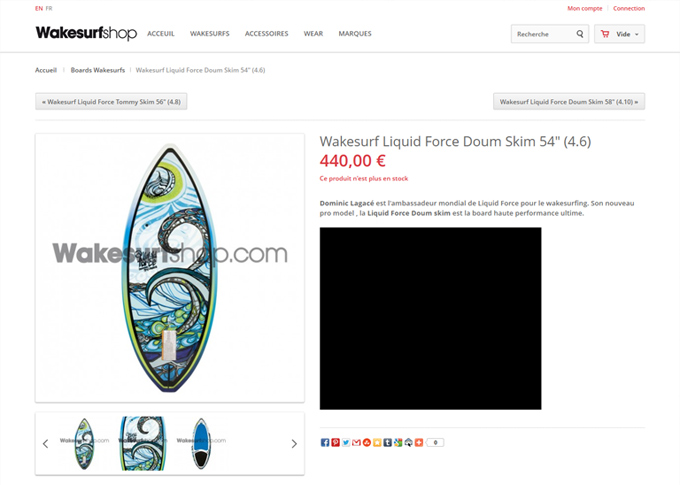
Task: Share product on Tumblr
Action: [388, 442]
